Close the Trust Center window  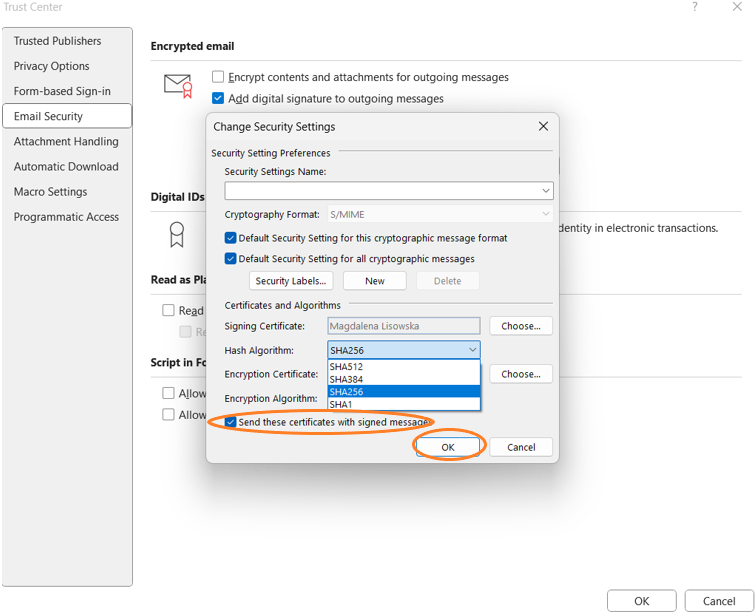pyautogui.click(x=737, y=7)
